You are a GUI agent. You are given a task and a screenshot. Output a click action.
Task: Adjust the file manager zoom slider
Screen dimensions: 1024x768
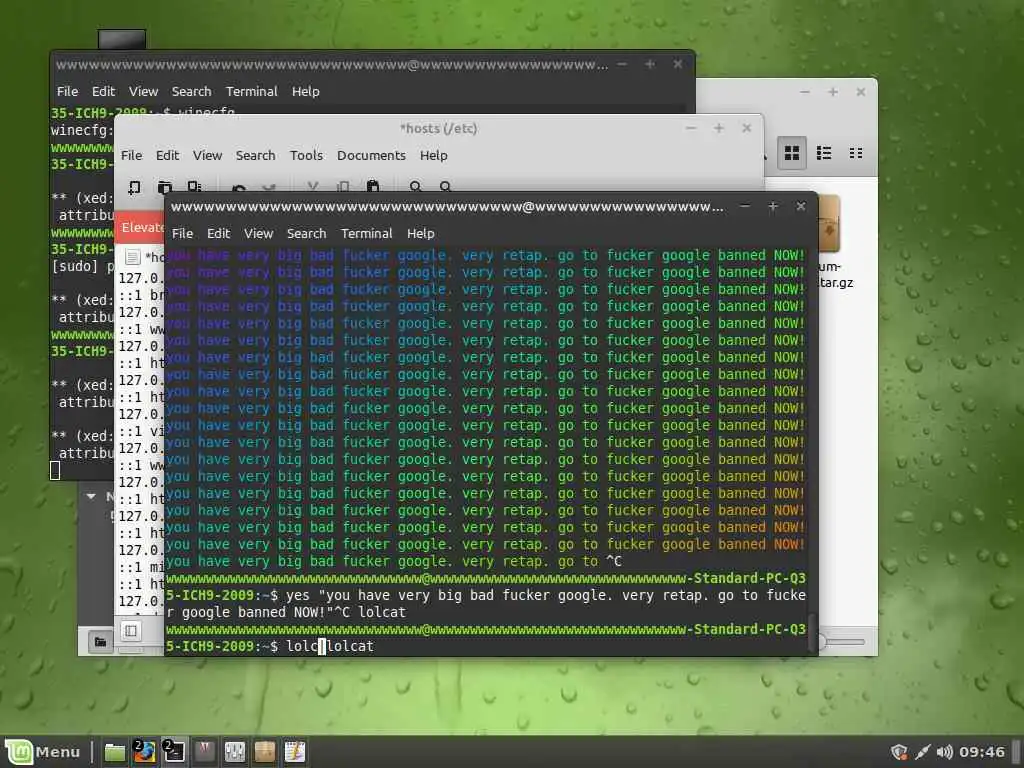[842, 641]
